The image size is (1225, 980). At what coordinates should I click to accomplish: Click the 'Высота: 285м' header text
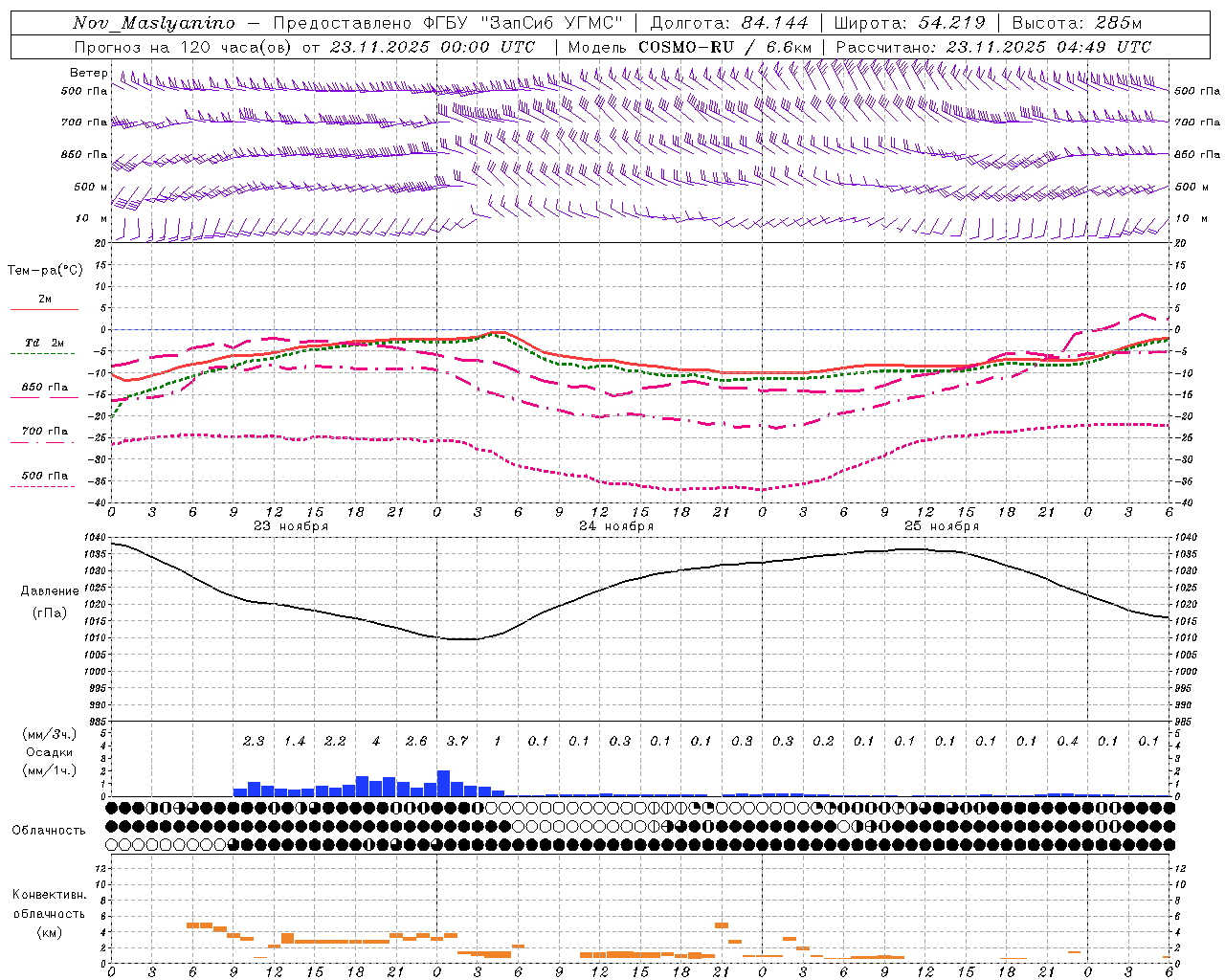pos(1077,23)
